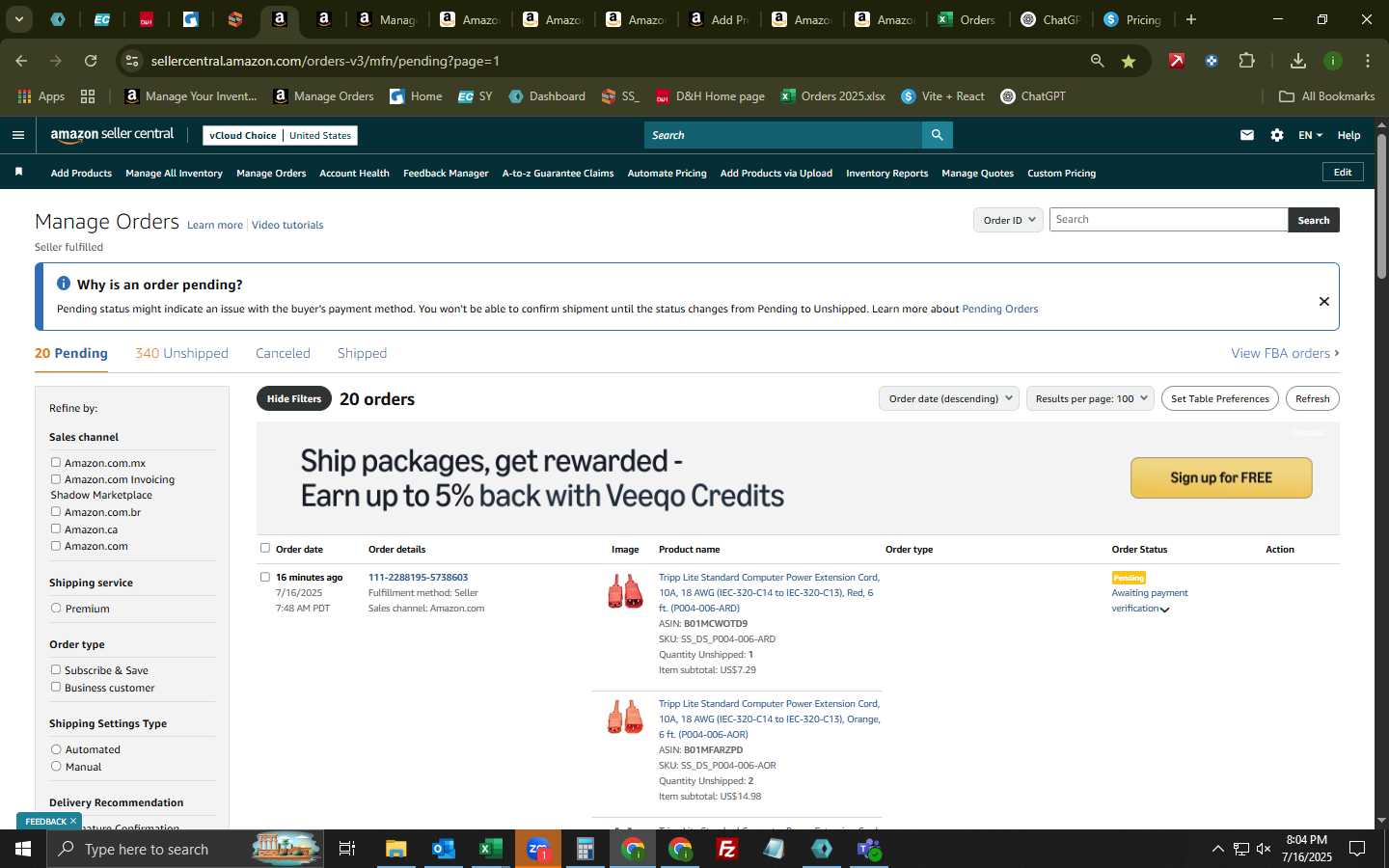Open the Orders 2025.xlsx bookmark
1389x868 pixels.
pos(832,96)
